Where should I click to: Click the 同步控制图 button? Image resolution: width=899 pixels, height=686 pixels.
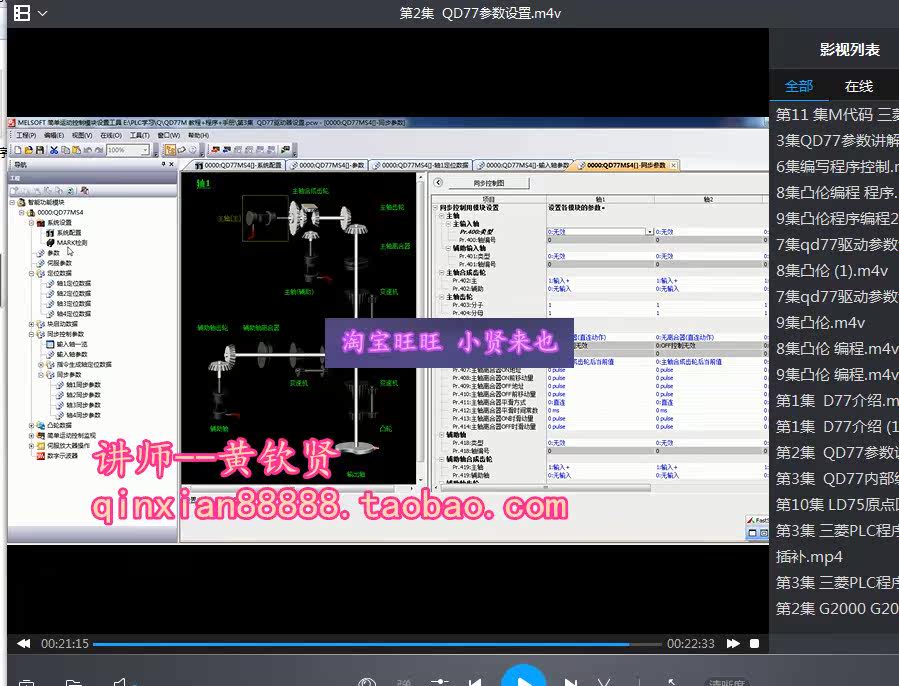(489, 183)
